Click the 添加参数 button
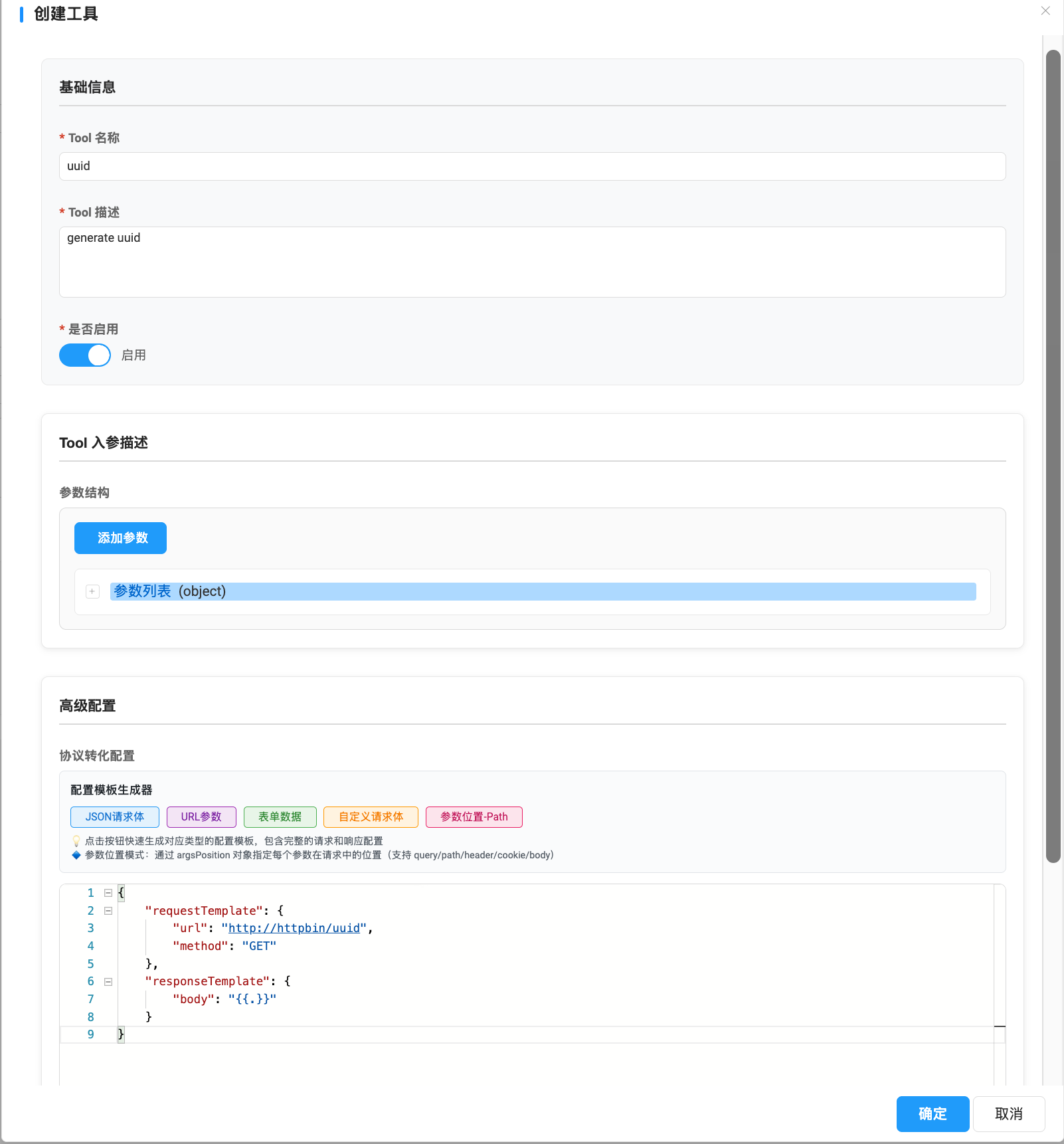 click(x=120, y=538)
